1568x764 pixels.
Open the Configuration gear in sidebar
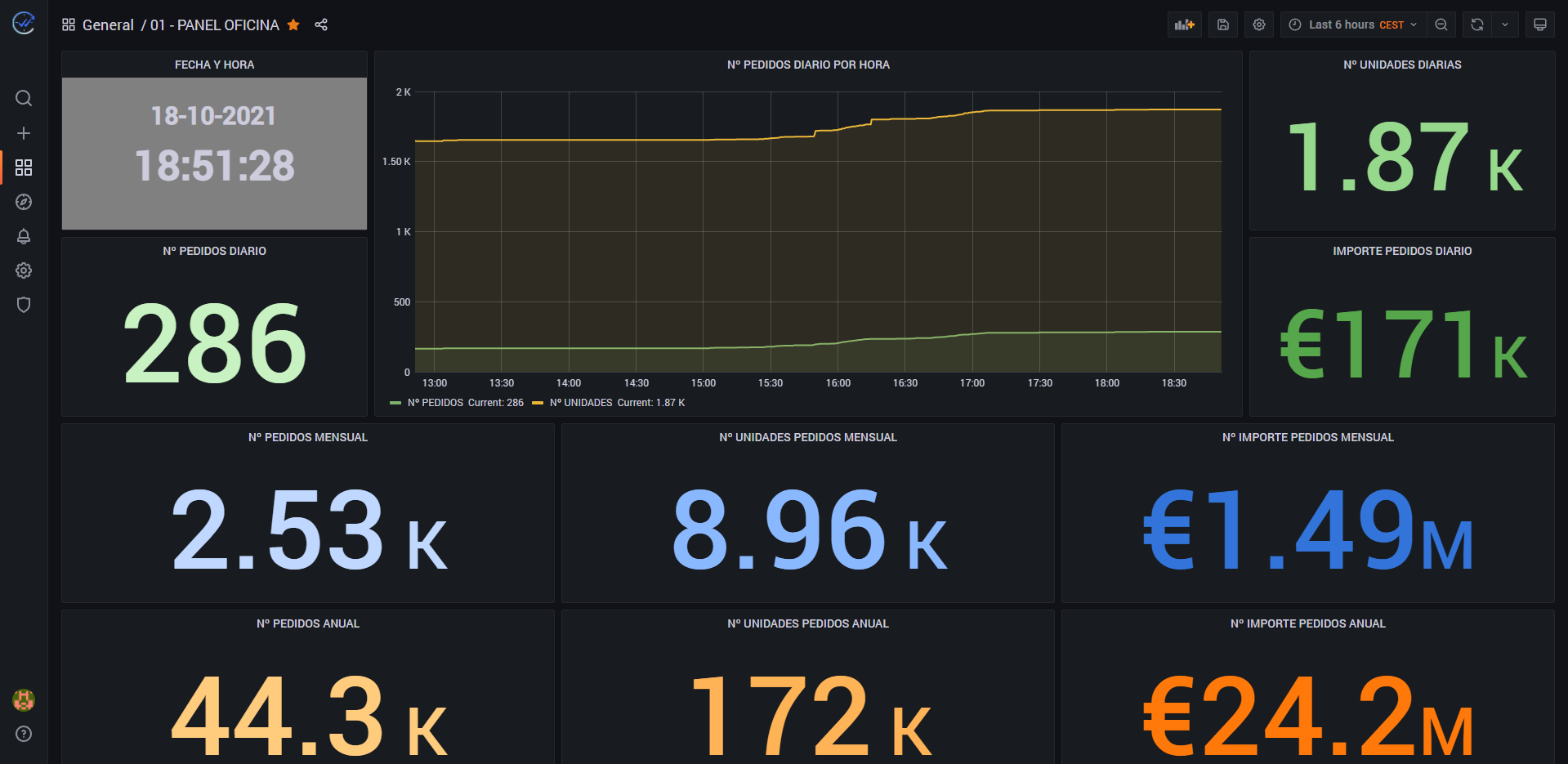click(x=24, y=270)
